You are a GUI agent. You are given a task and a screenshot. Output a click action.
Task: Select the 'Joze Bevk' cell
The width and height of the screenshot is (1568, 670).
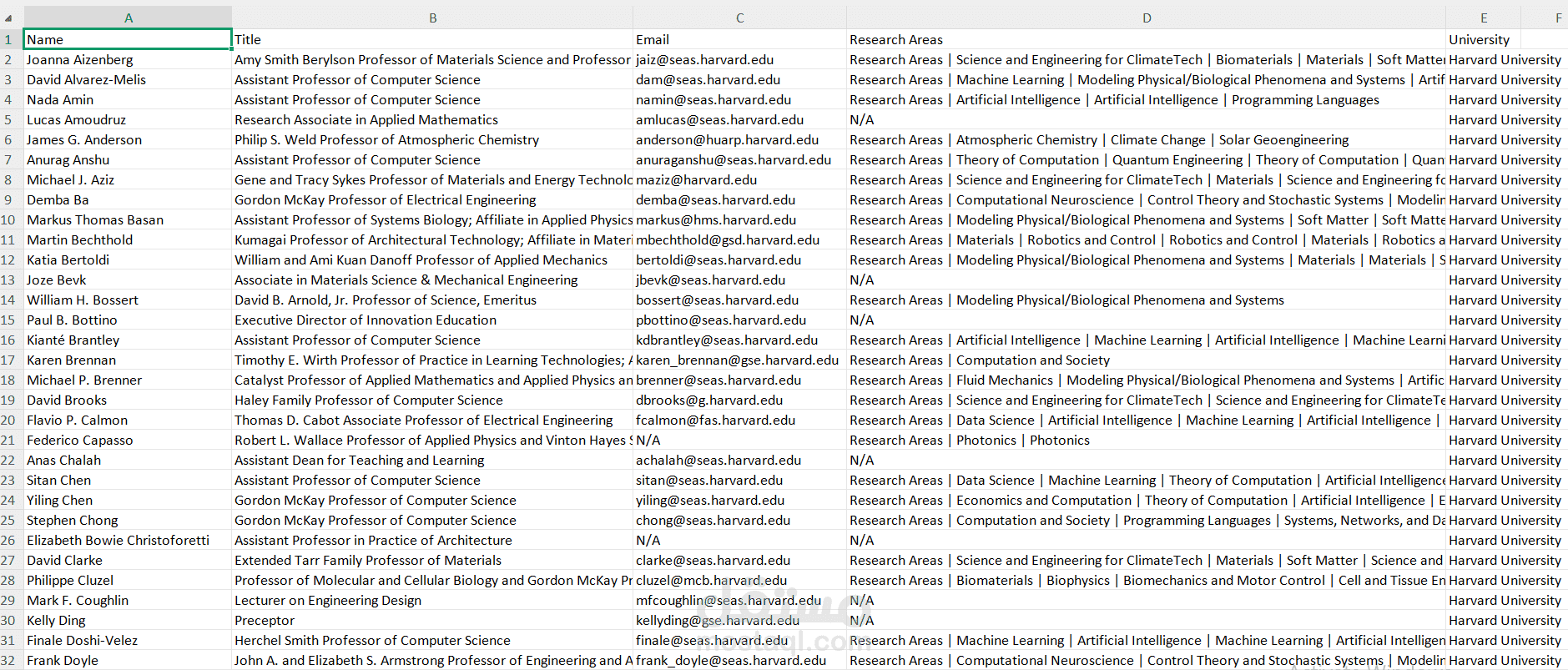[x=128, y=280]
